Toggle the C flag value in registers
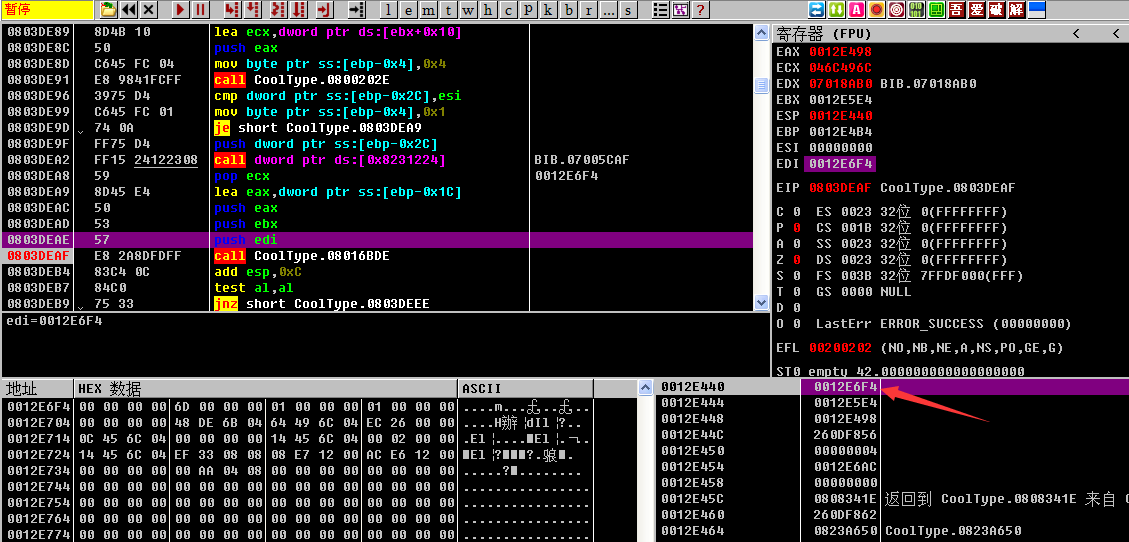The image size is (1129, 542). click(796, 212)
